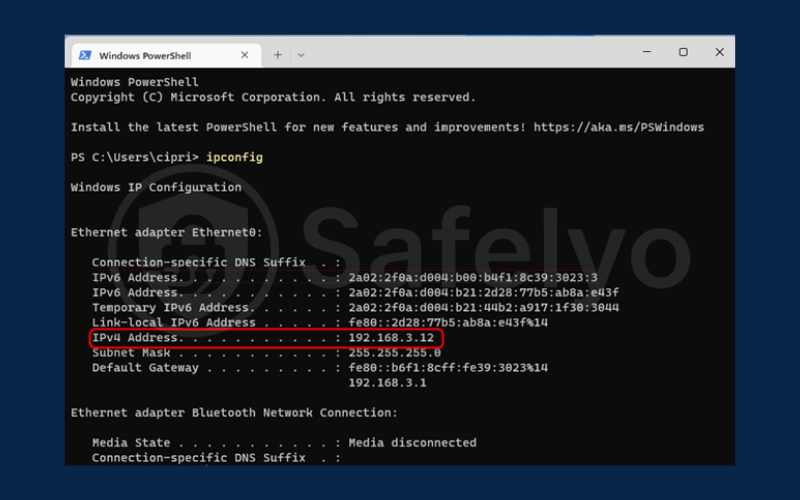Click the IPv4 Address label
Screen dimensions: 800x500
(135, 338)
